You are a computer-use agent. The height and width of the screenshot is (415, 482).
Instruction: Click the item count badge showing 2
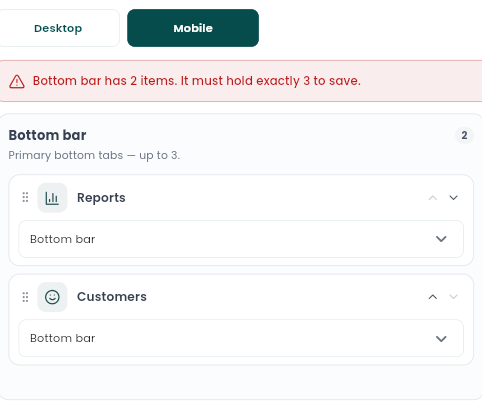[464, 135]
